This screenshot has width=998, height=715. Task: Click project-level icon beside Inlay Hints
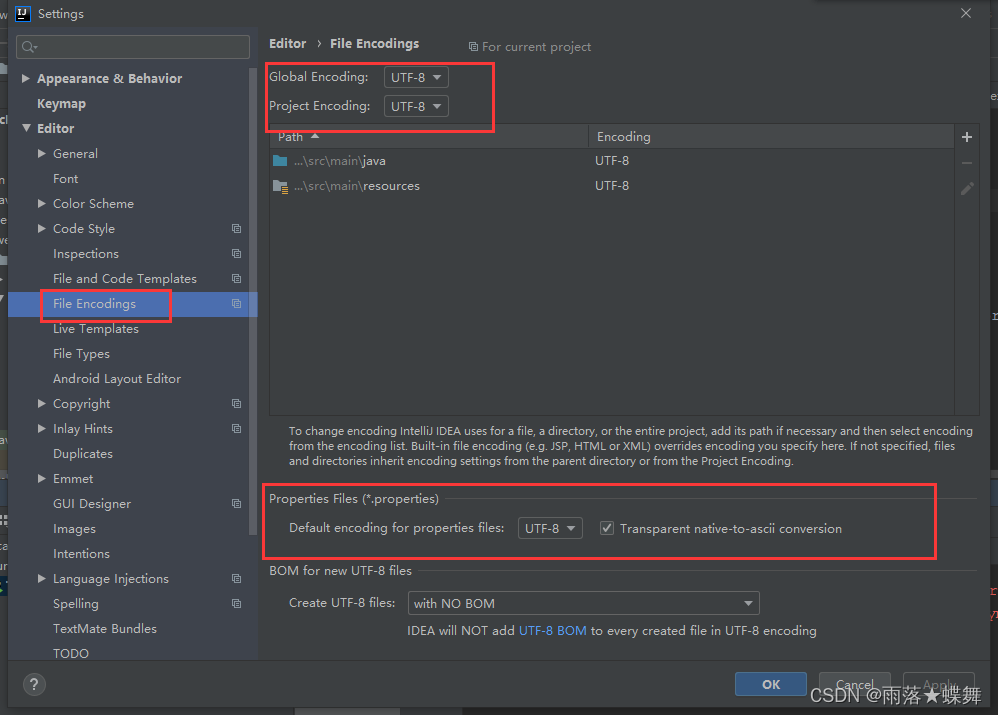coord(237,428)
